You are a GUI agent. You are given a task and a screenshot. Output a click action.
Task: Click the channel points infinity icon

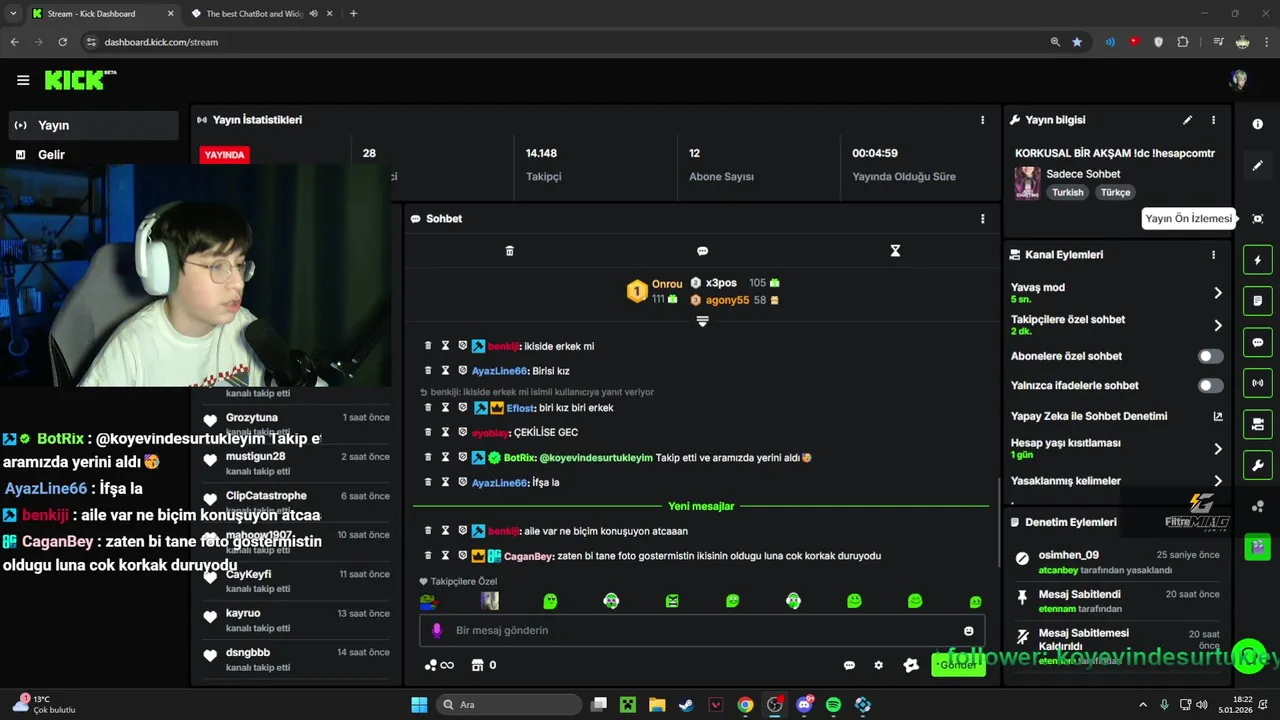coord(439,665)
